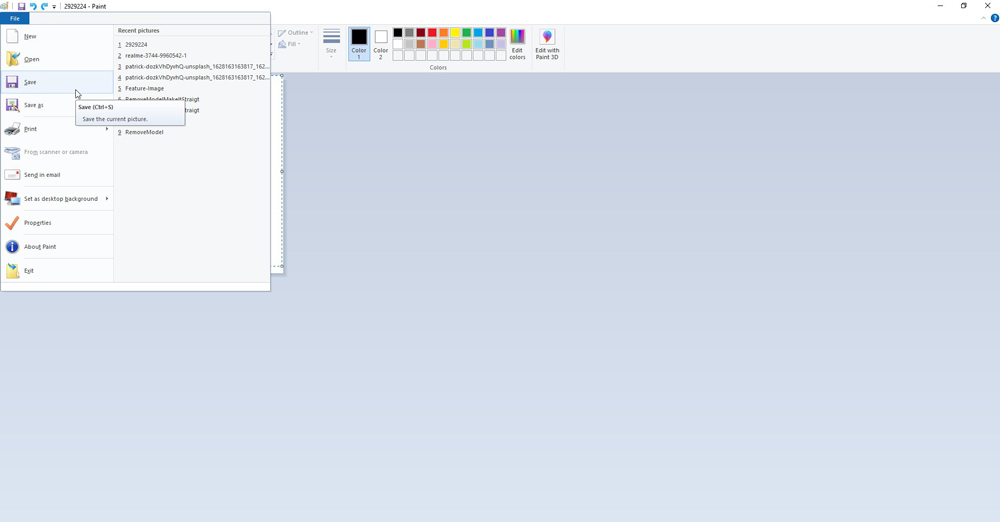Click Edit with Paint 3D
This screenshot has width=1000, height=522.
click(547, 43)
